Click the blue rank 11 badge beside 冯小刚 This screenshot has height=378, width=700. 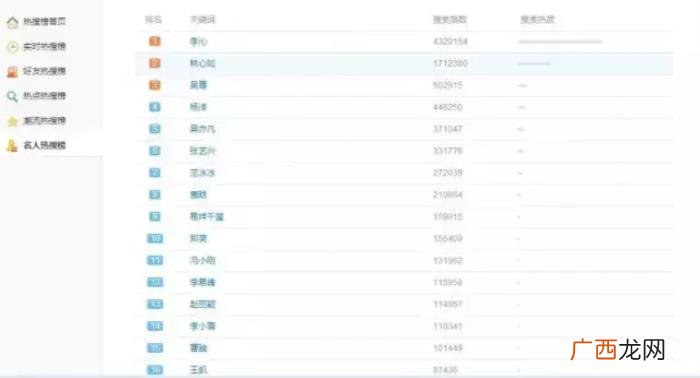coord(155,260)
